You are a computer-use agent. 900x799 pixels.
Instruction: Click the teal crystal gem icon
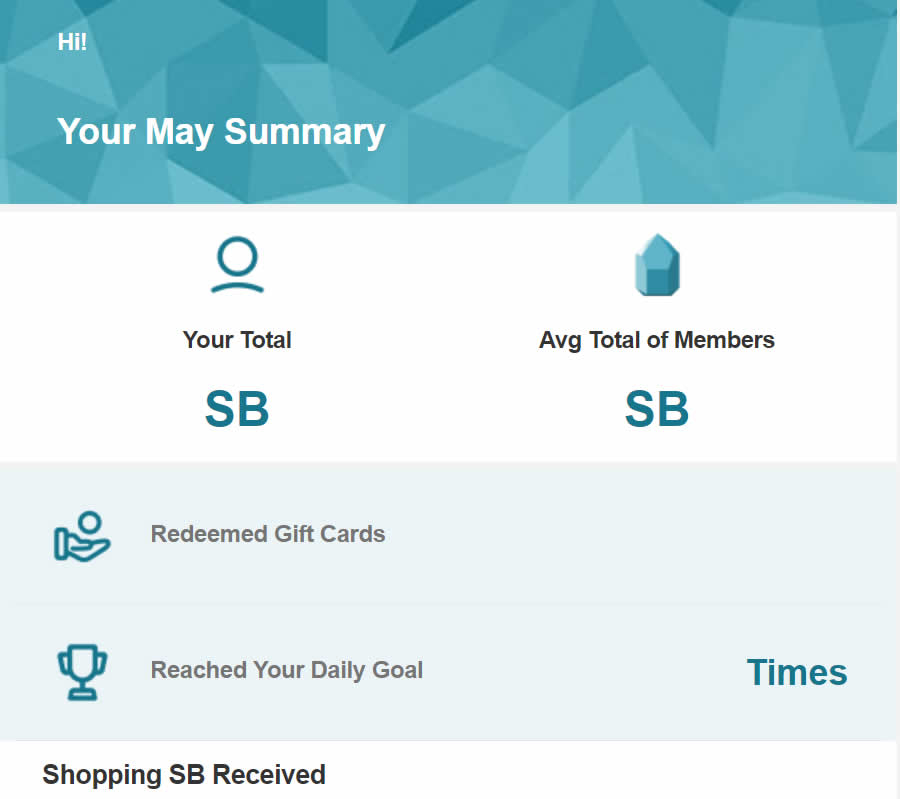point(657,265)
